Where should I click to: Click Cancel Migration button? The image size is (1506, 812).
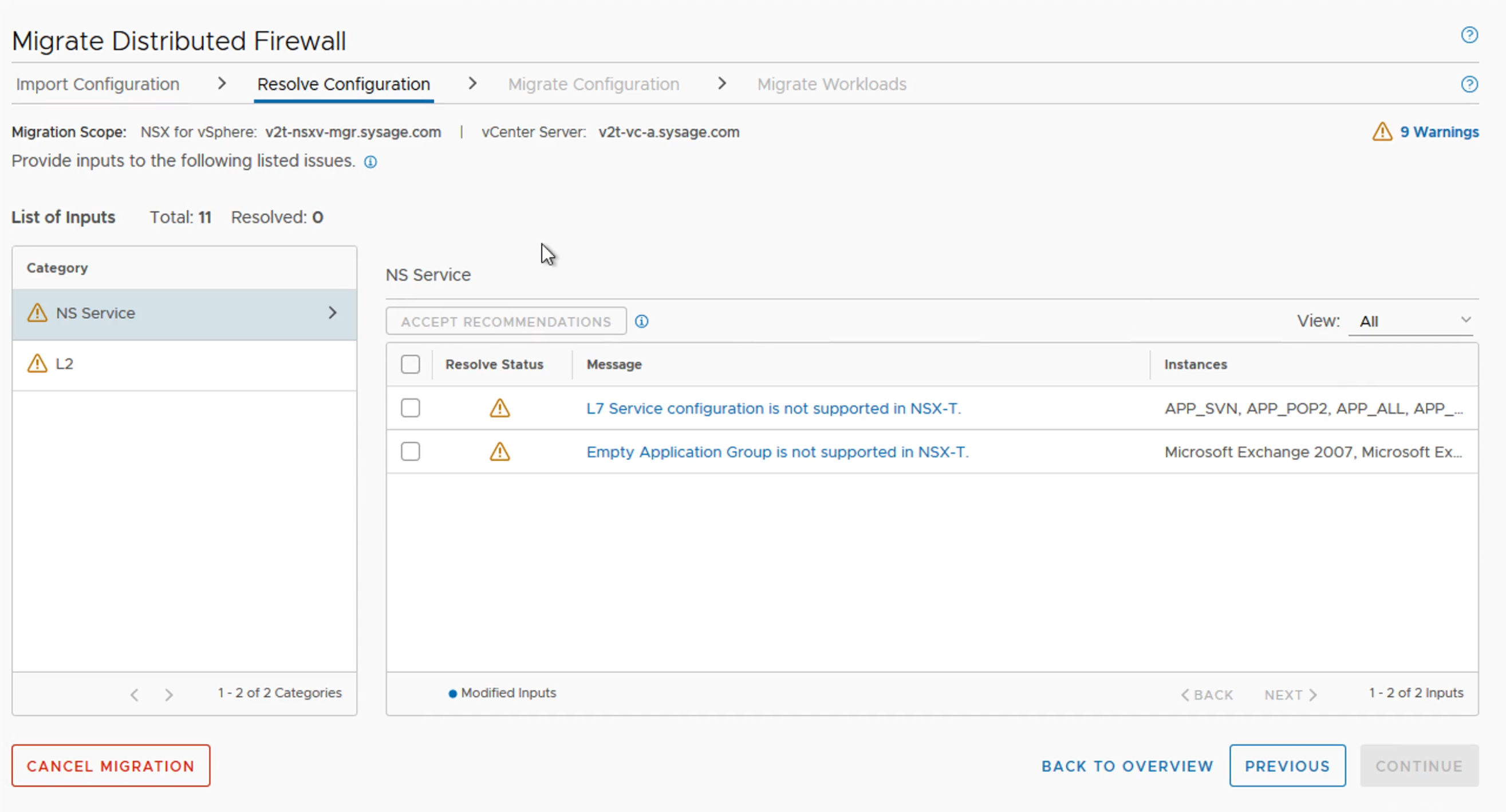point(111,766)
